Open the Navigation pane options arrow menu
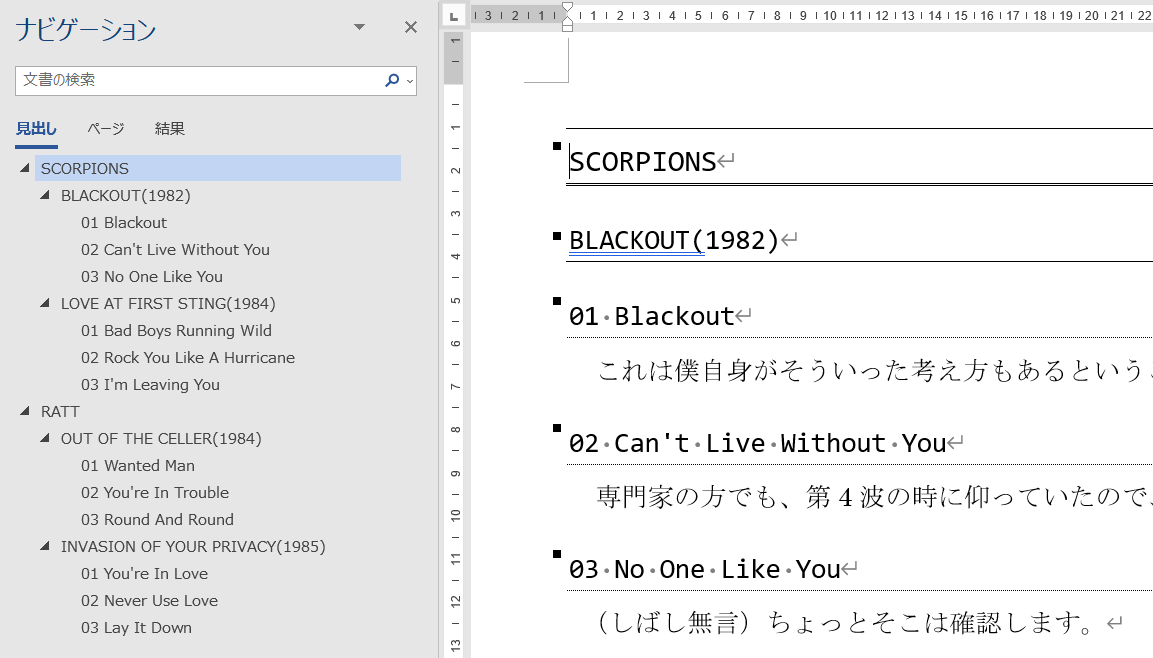Screen dimensions: 1153x658 click(x=358, y=27)
